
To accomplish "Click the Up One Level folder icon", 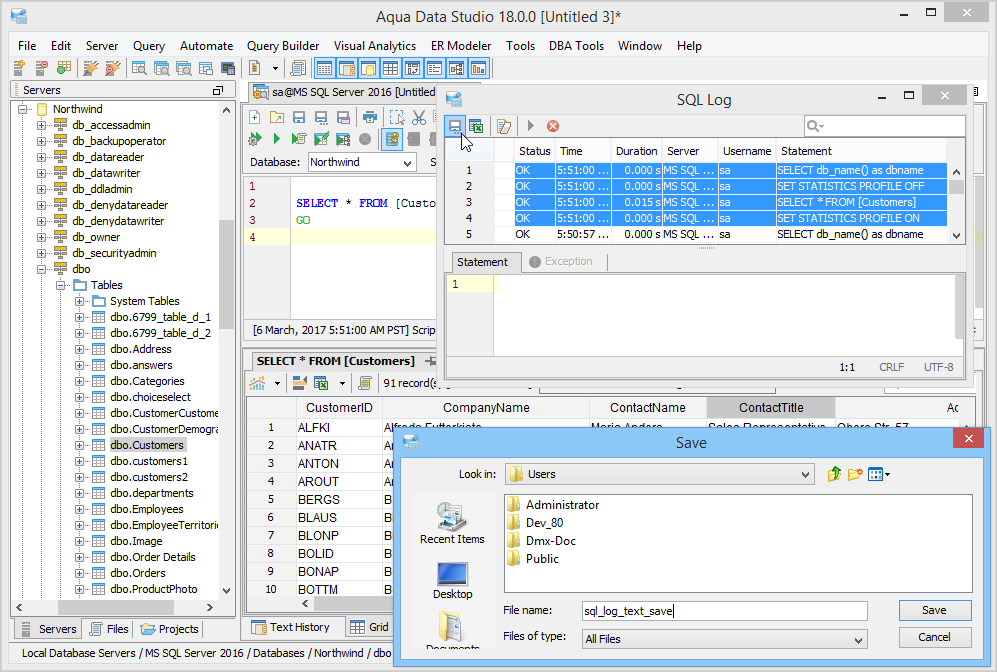I will pos(834,474).
